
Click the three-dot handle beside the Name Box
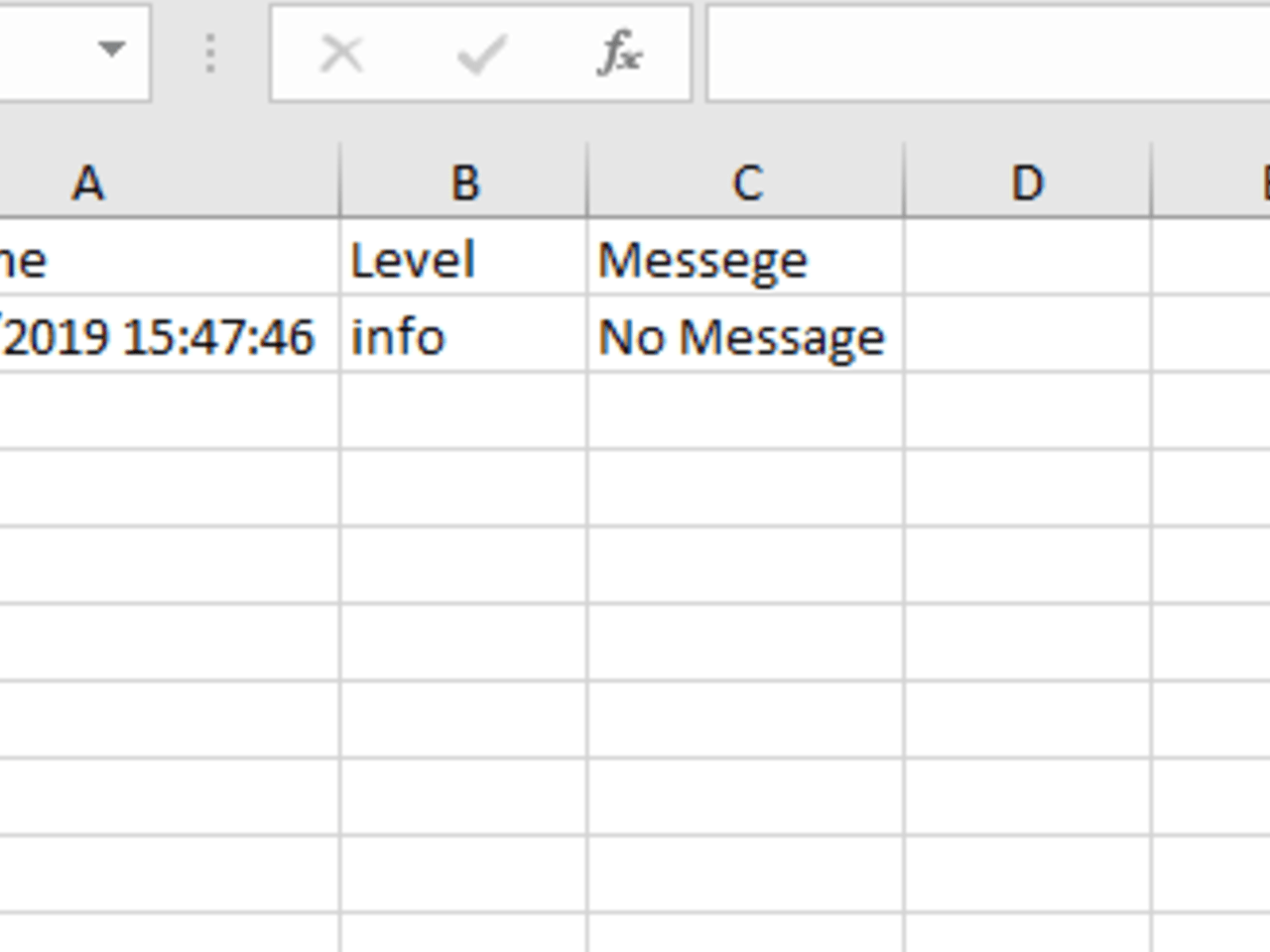pos(209,54)
